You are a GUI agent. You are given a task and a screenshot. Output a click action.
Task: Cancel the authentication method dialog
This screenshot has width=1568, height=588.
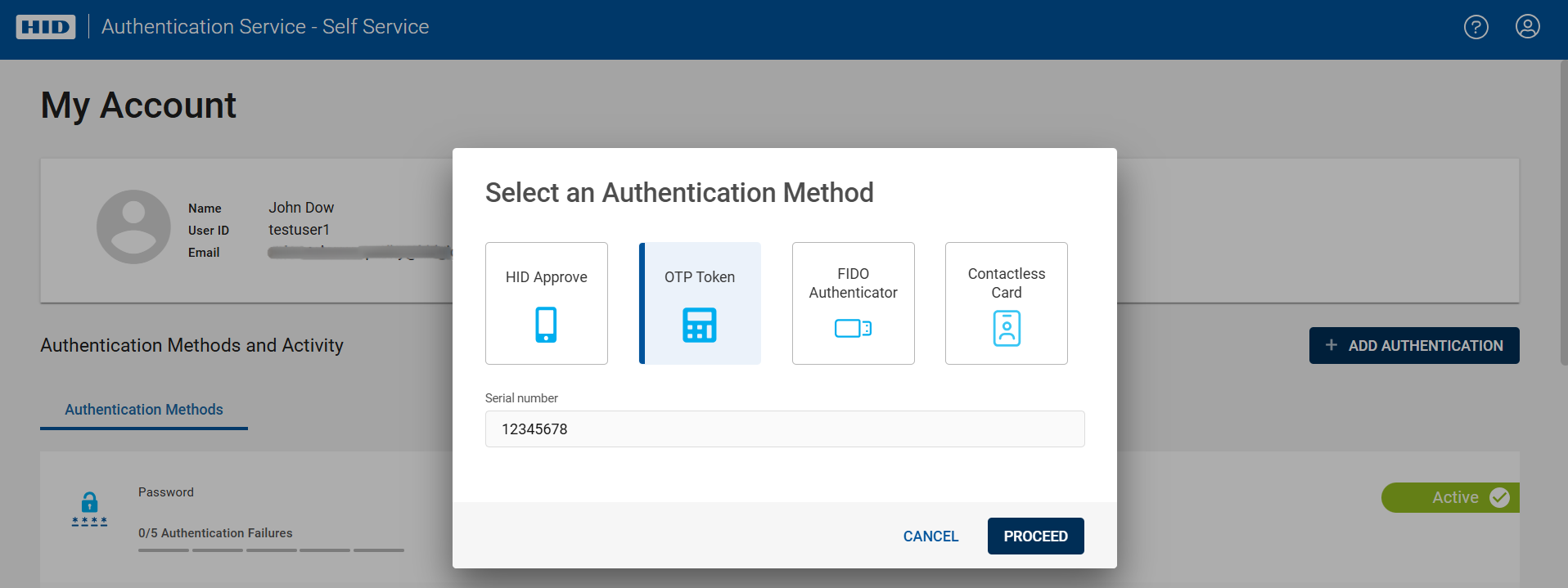[930, 536]
